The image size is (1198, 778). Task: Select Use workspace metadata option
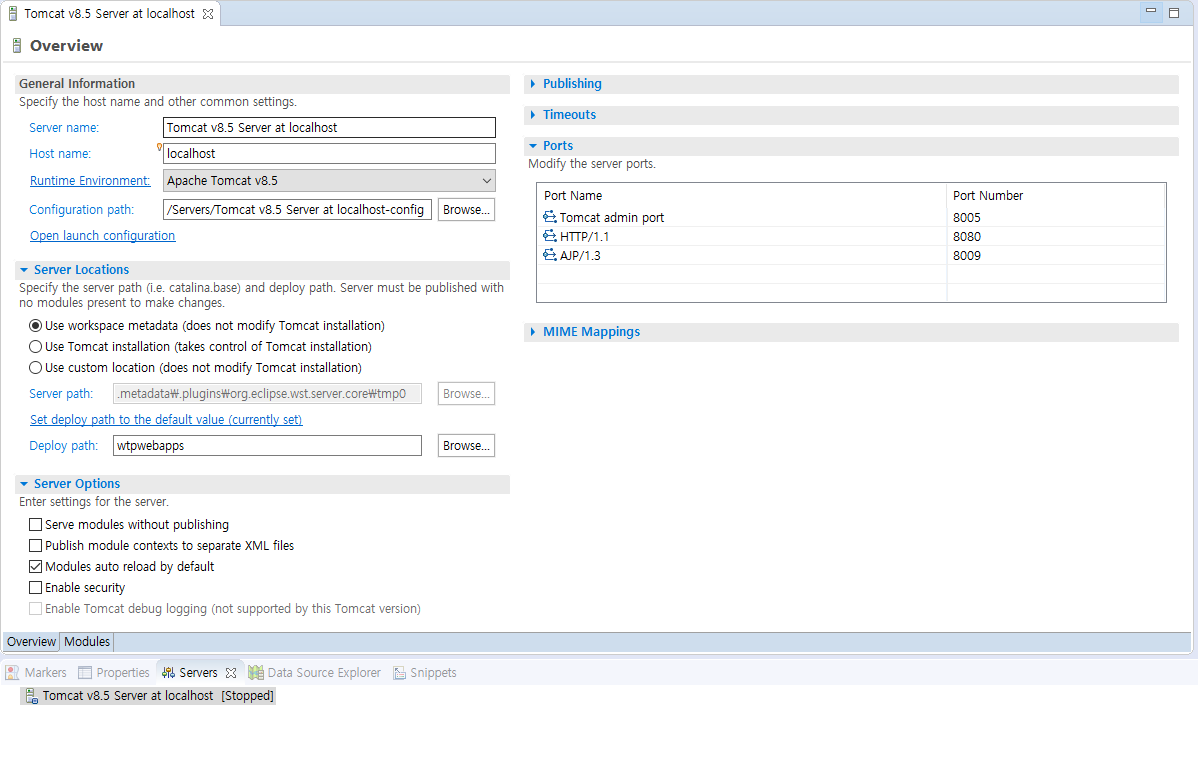point(35,326)
